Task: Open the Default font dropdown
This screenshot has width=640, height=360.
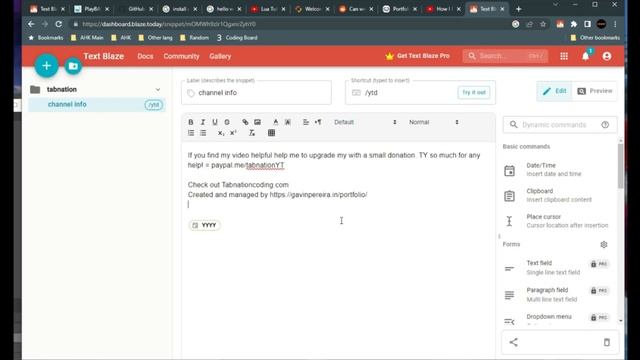Action: pos(364,122)
